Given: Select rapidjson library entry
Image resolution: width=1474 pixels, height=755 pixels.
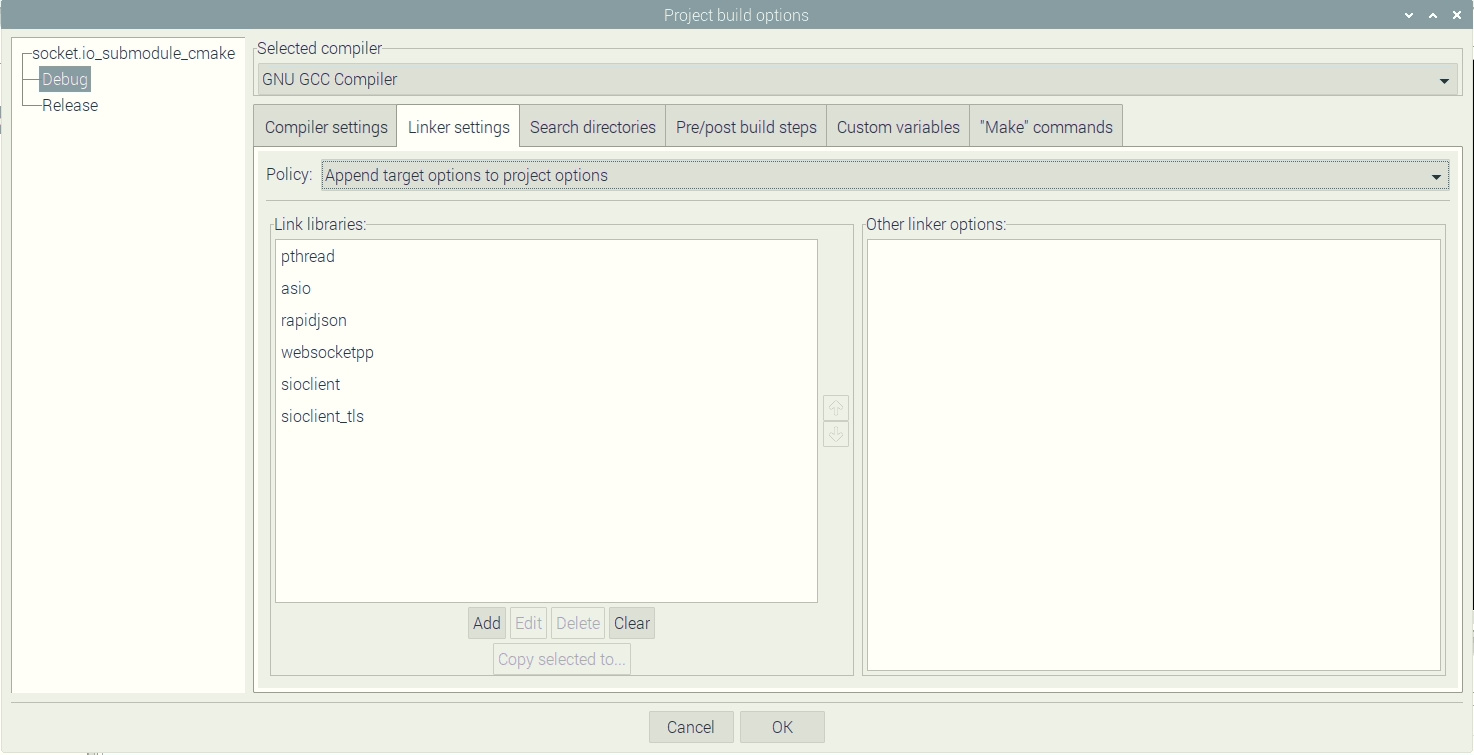Looking at the screenshot, I should pyautogui.click(x=546, y=320).
